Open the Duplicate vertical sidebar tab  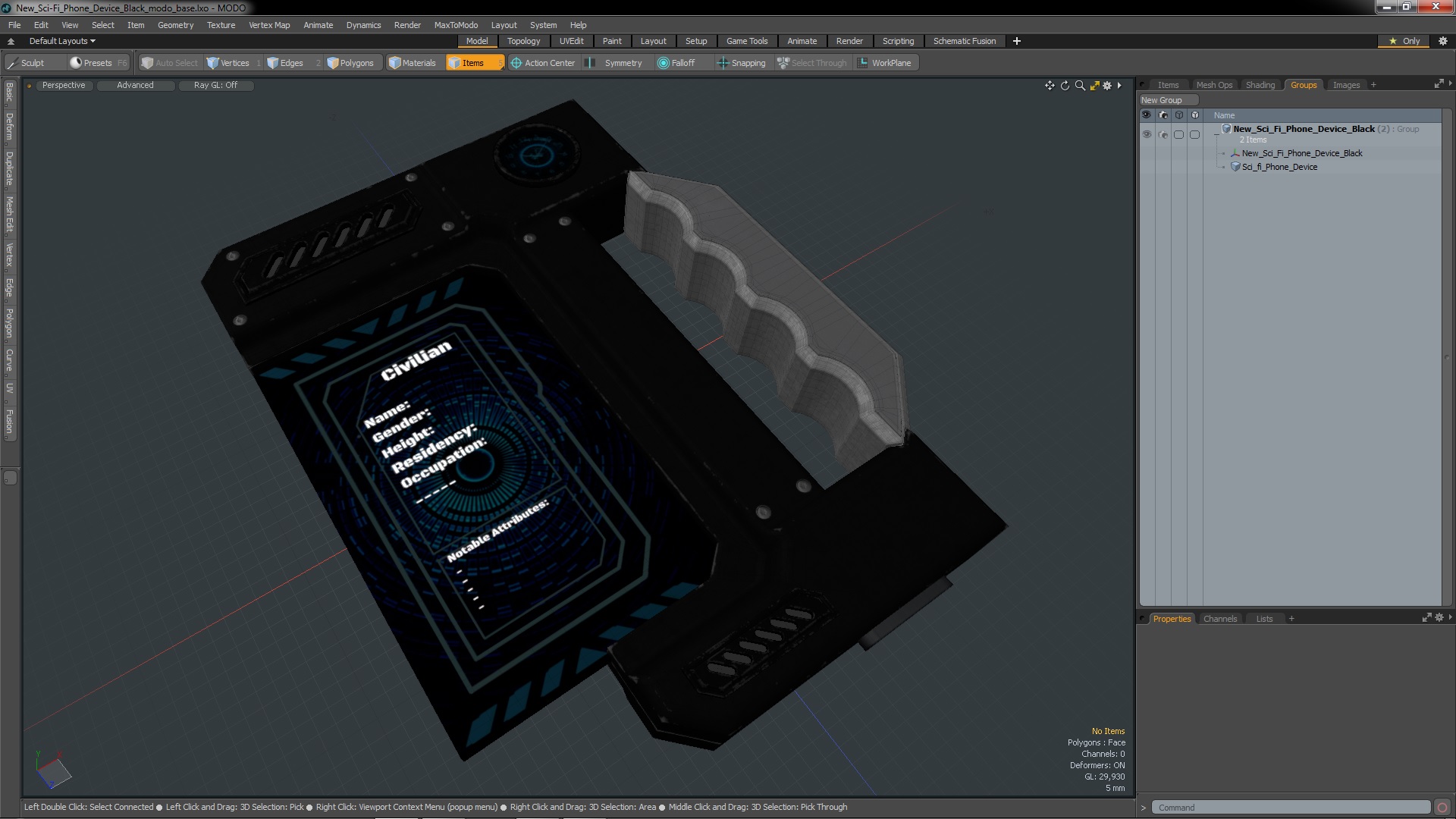9,168
